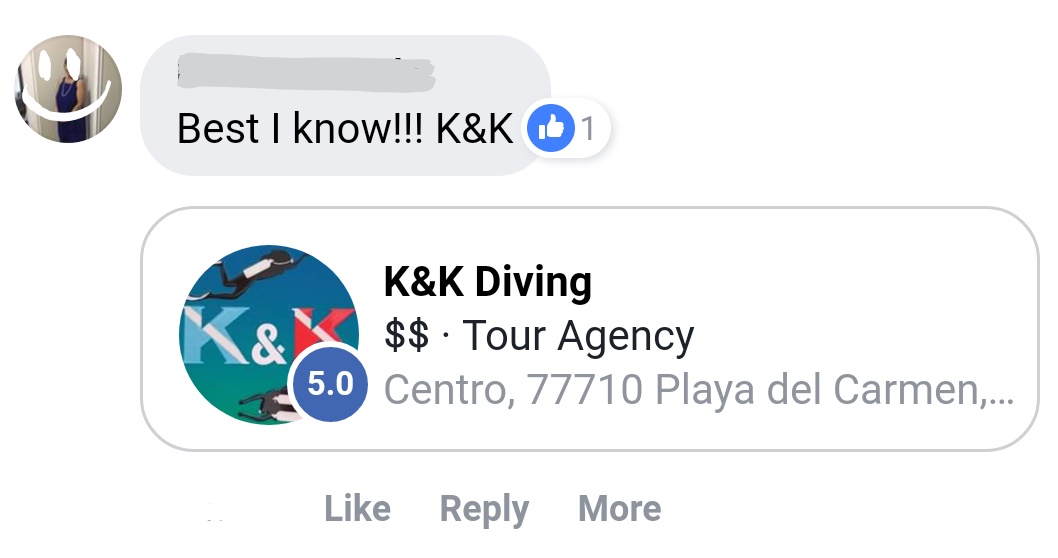This screenshot has height=558, width=1058.
Task: Open the commenter's profile picture
Action: tap(68, 89)
